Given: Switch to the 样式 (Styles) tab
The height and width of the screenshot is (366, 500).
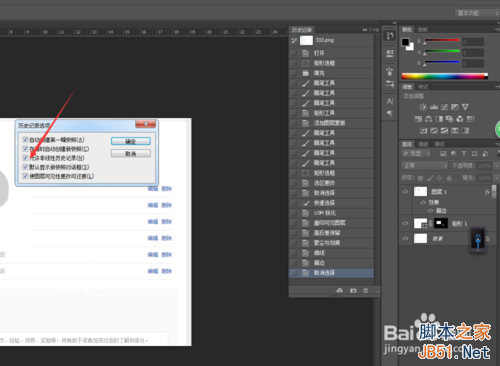Looking at the screenshot, I should tap(423, 87).
